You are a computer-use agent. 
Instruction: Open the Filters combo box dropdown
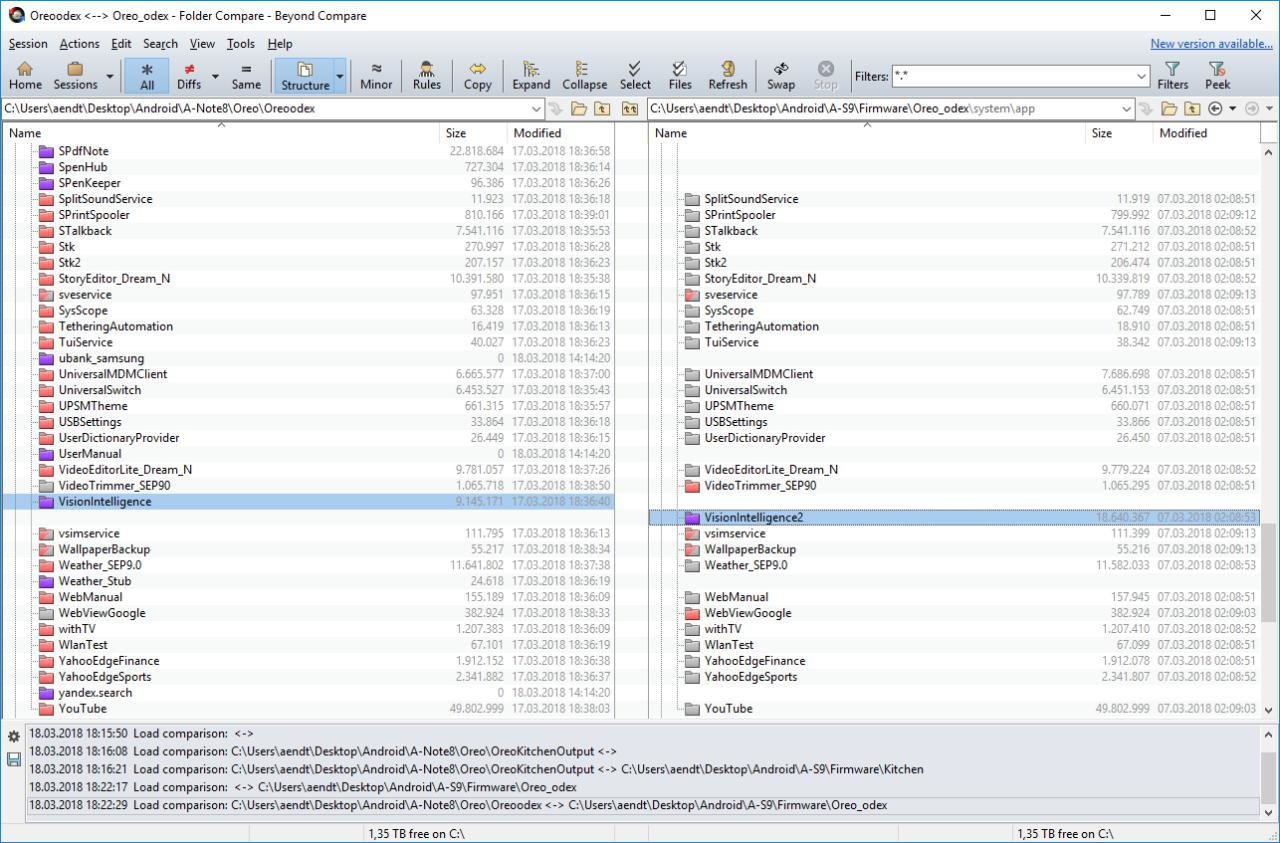tap(1141, 76)
